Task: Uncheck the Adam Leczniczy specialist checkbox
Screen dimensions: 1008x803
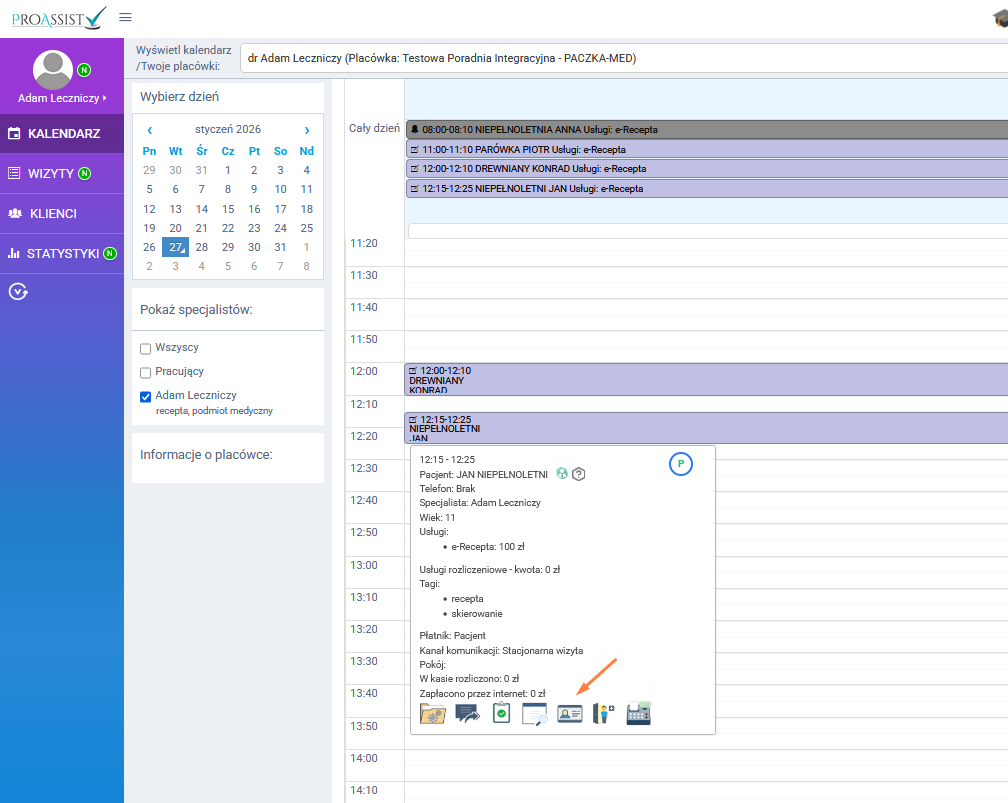Action: click(x=146, y=396)
